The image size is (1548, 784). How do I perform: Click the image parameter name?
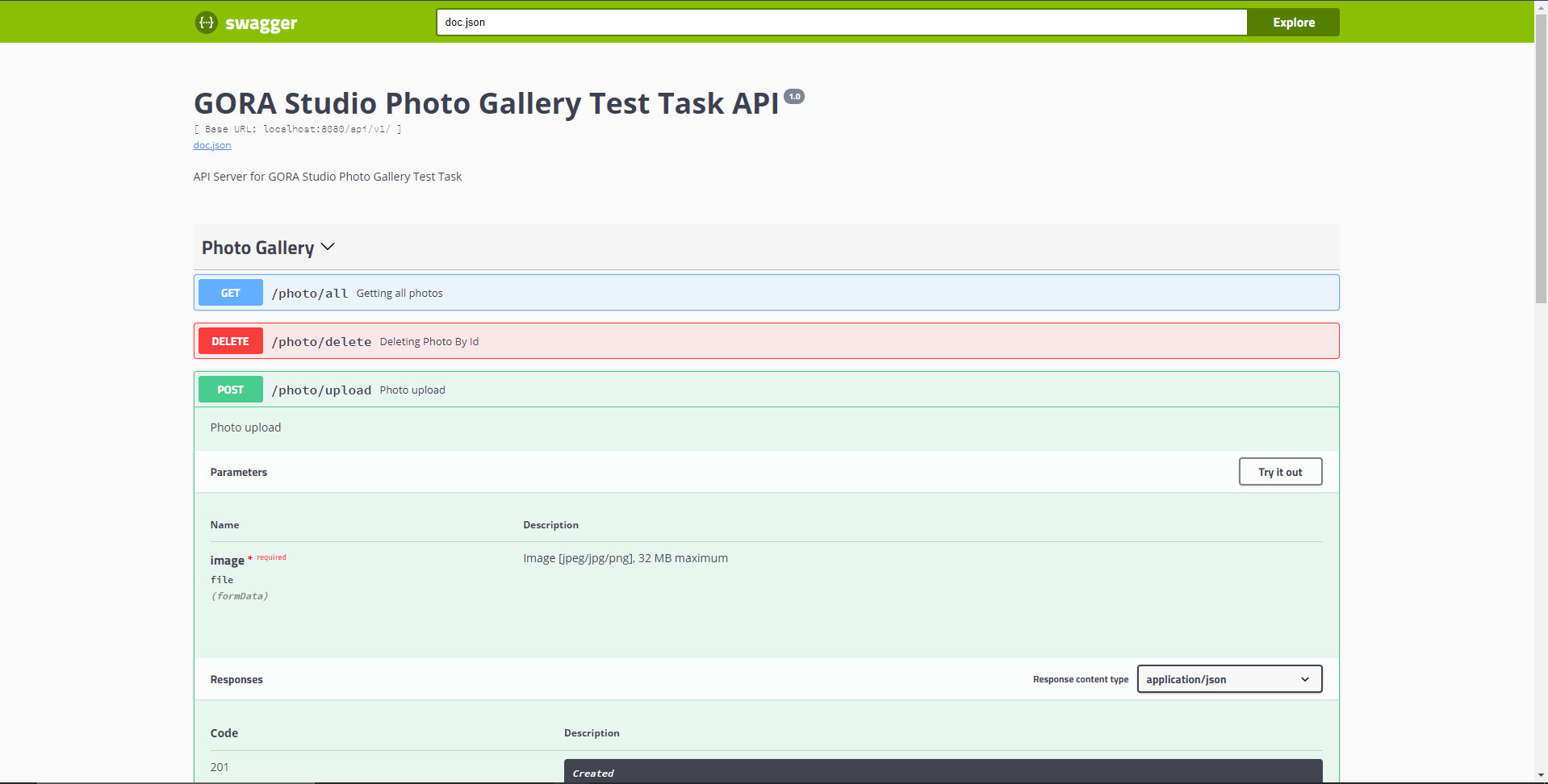click(x=228, y=561)
